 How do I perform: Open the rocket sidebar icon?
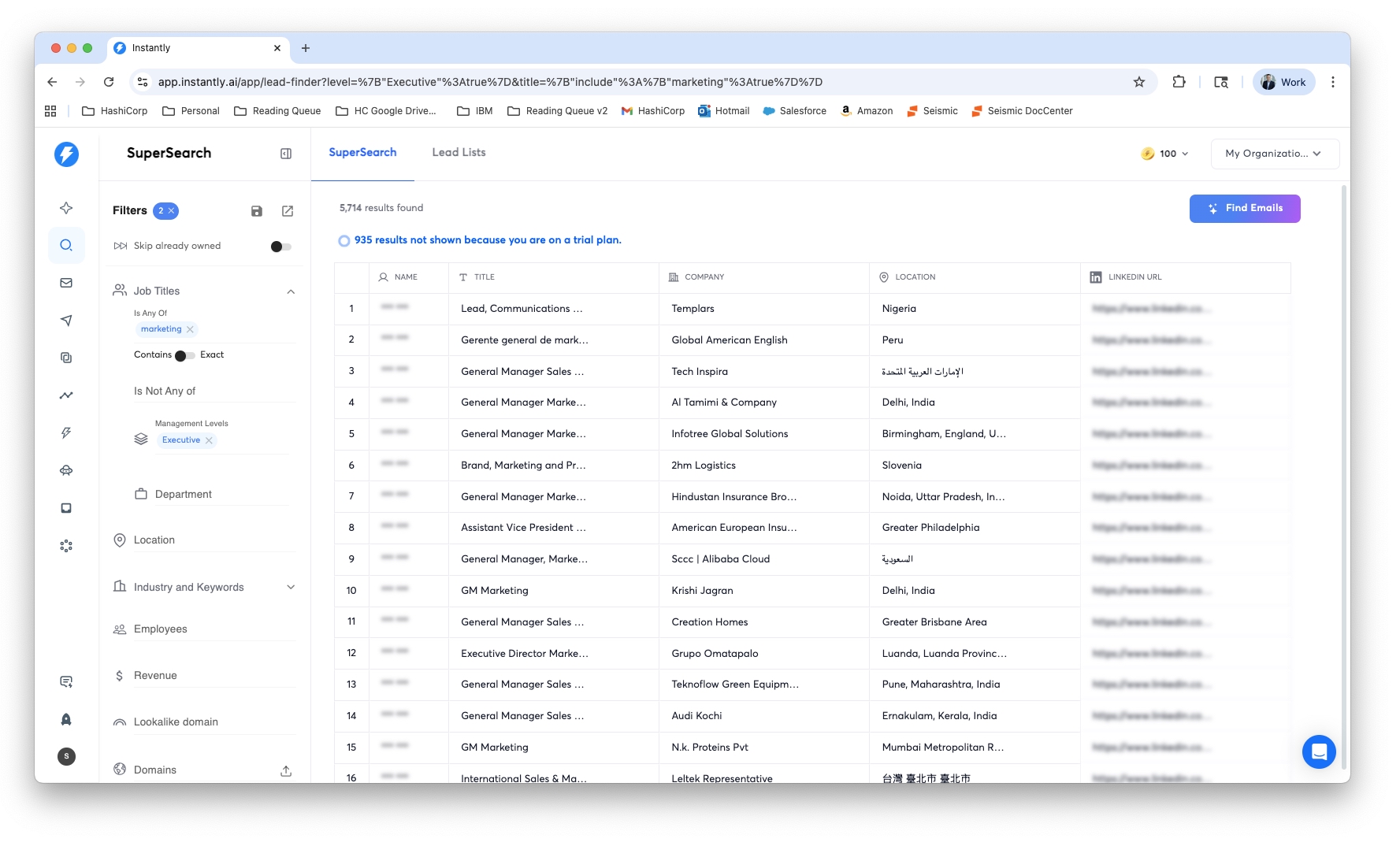[x=66, y=719]
